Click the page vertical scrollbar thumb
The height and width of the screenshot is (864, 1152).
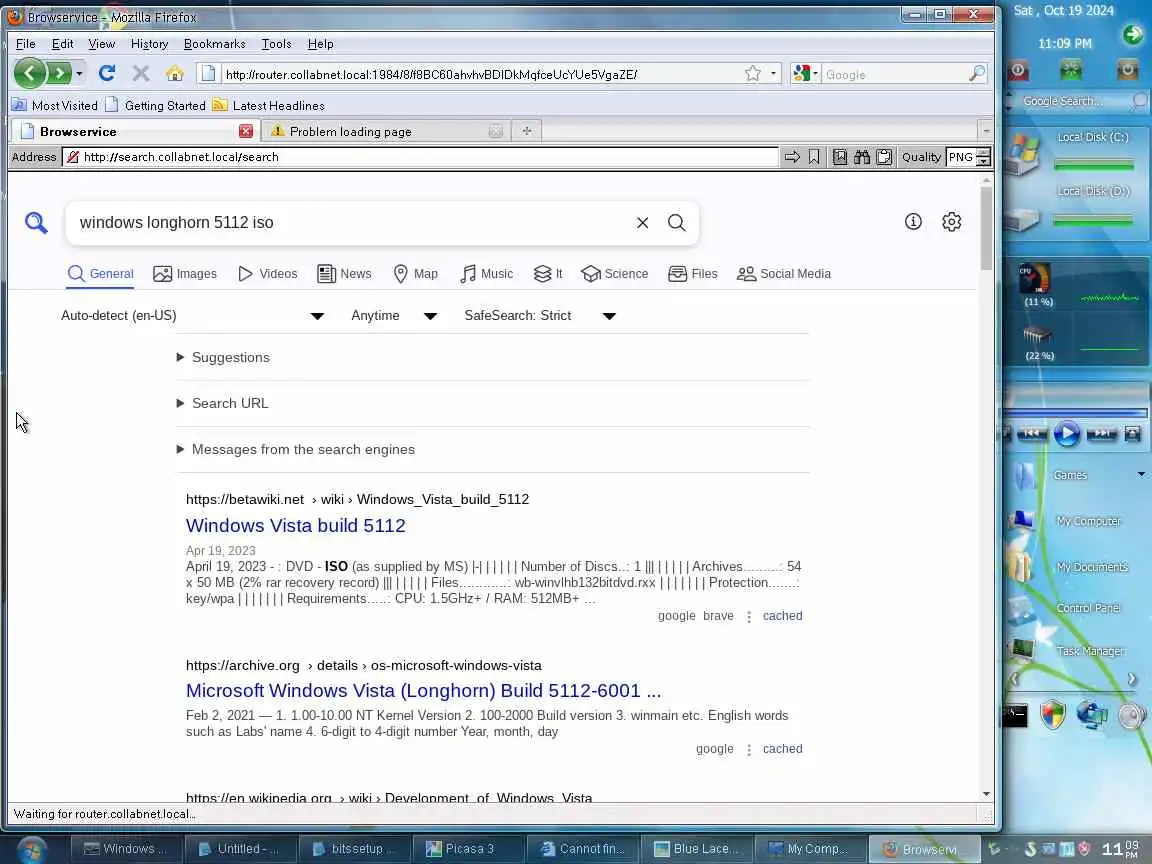pyautogui.click(x=986, y=228)
